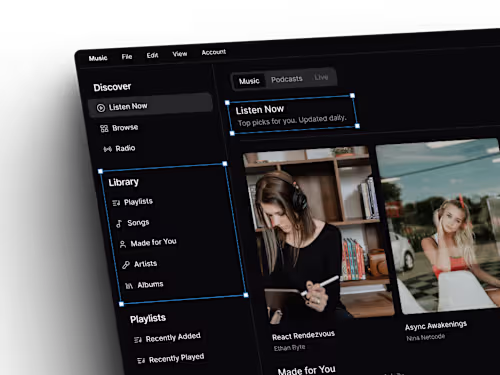The image size is (500, 375).
Task: Click the Recently Added playlist icon
Action: 138,340
